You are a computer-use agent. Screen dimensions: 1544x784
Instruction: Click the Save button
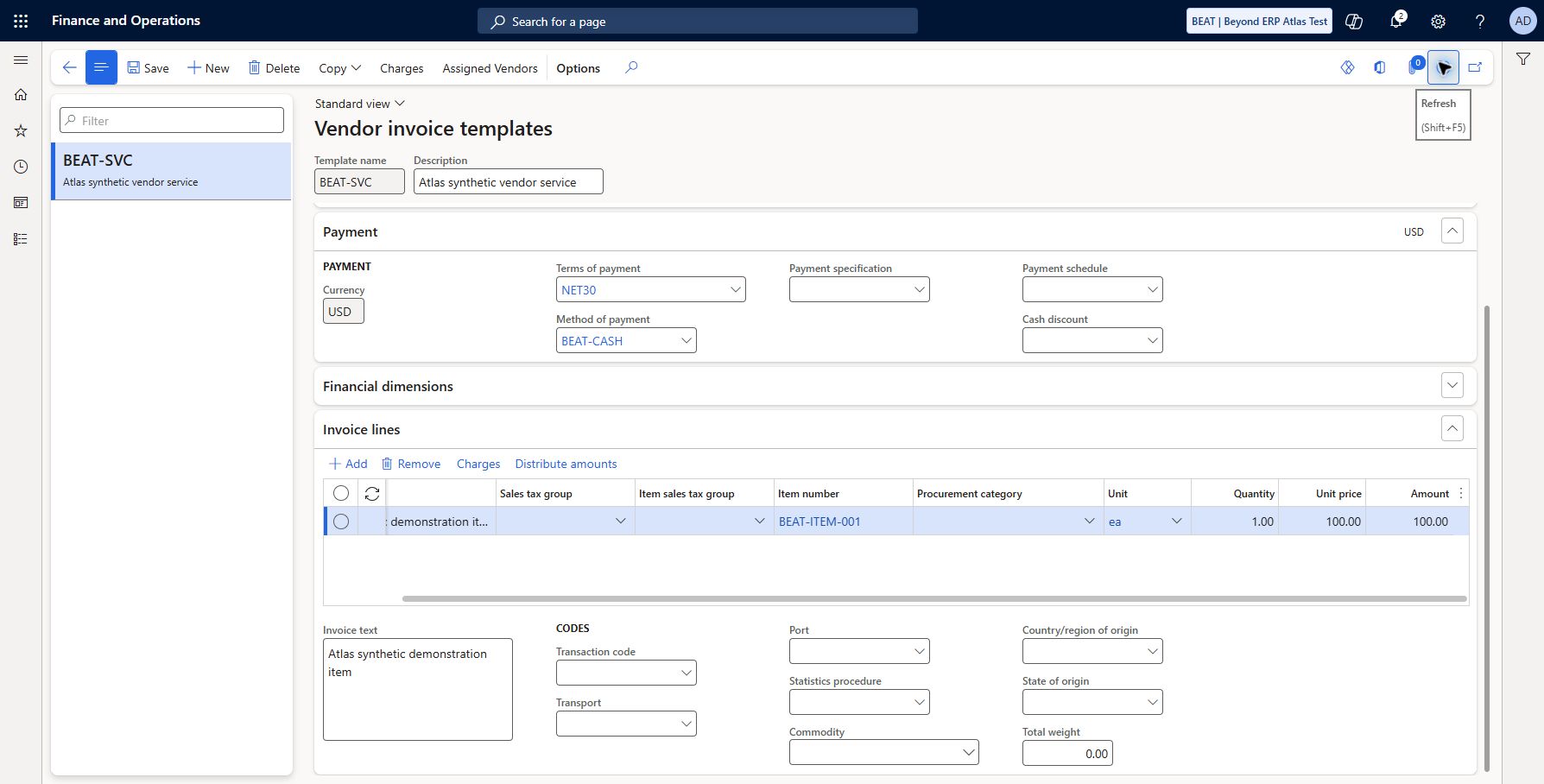pos(148,68)
